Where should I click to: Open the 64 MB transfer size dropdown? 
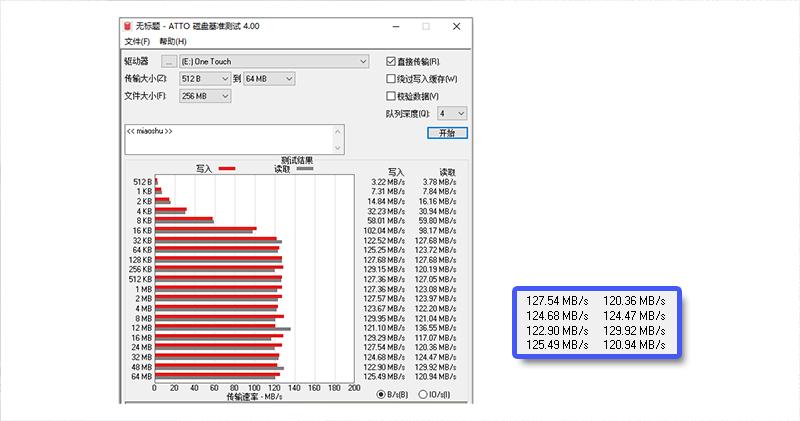[269, 79]
